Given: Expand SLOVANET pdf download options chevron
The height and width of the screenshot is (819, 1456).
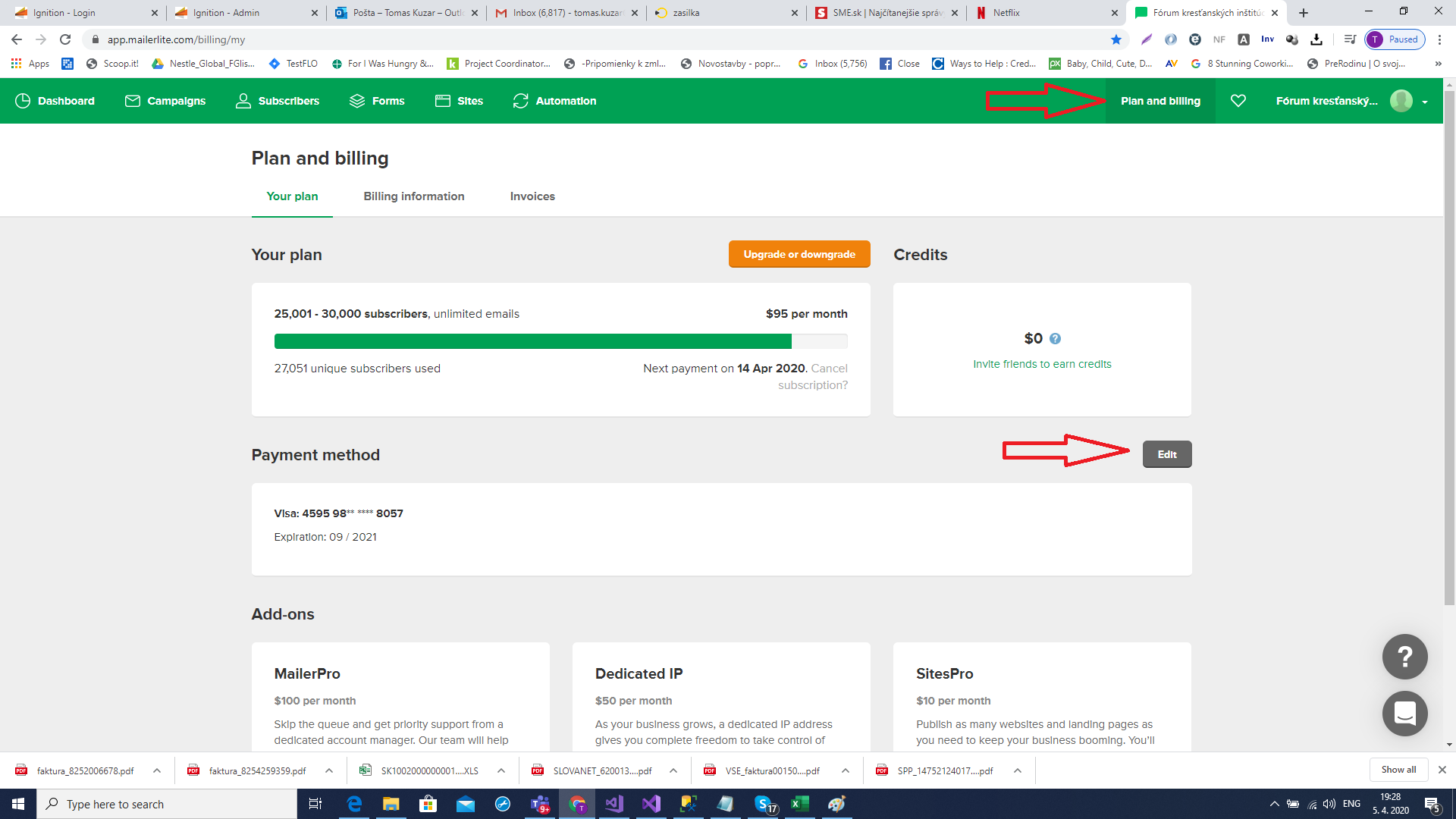Looking at the screenshot, I should pyautogui.click(x=673, y=770).
